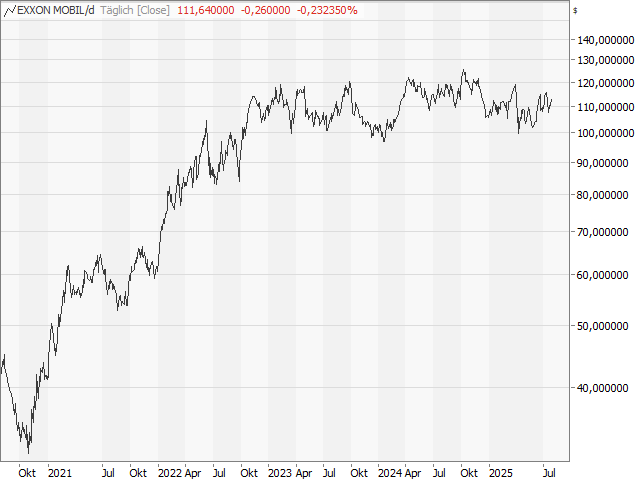Click the 110,000000 price axis label
The width and height of the screenshot is (640, 480).
point(606,107)
